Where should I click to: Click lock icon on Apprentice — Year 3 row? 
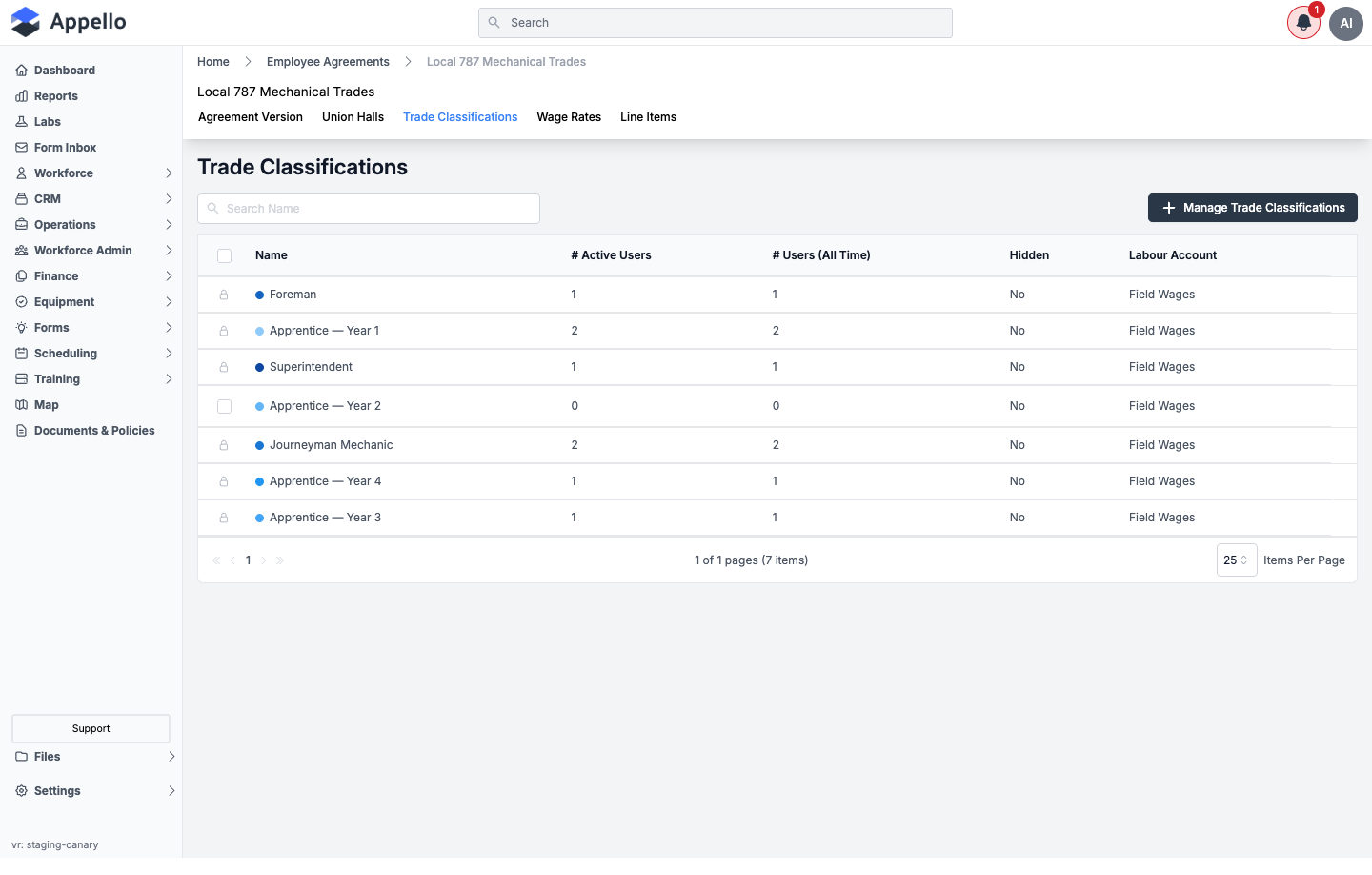point(224,519)
